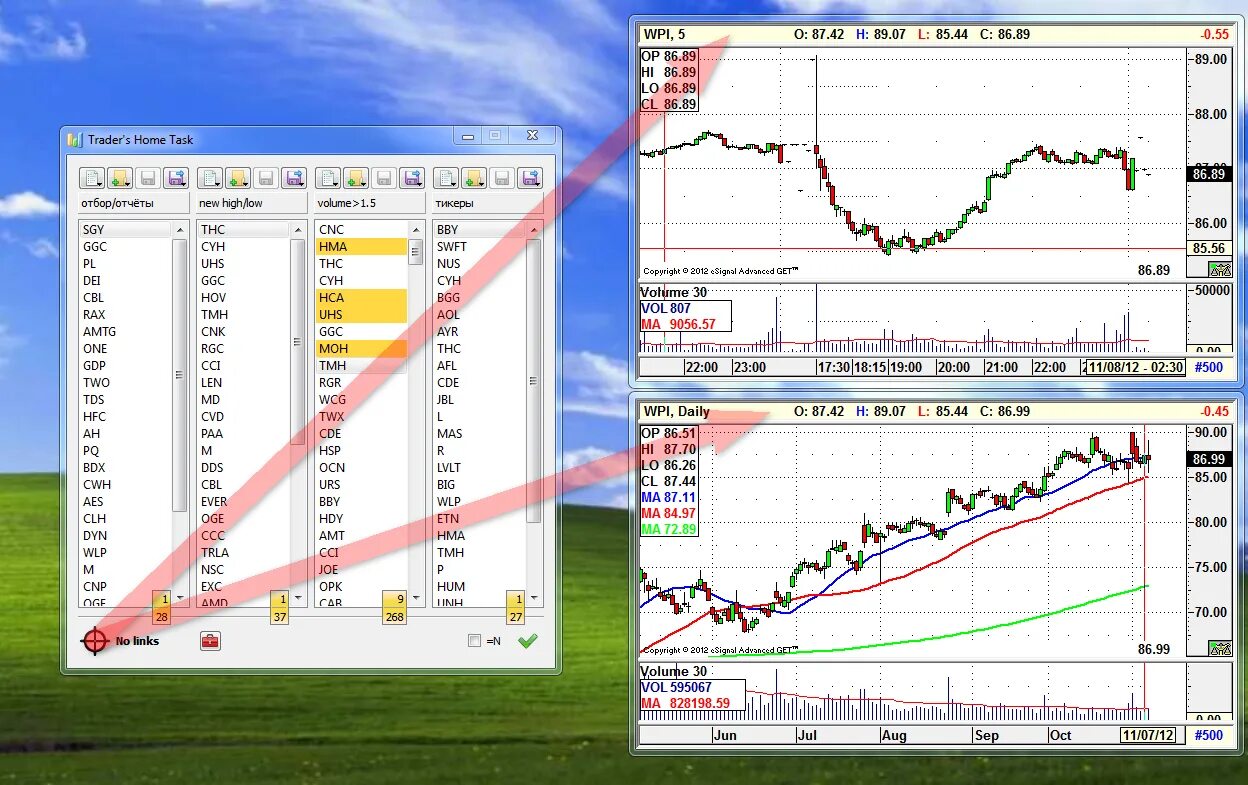The image size is (1248, 785).
Task: Export the отбор/отчёты list
Action: click(175, 177)
